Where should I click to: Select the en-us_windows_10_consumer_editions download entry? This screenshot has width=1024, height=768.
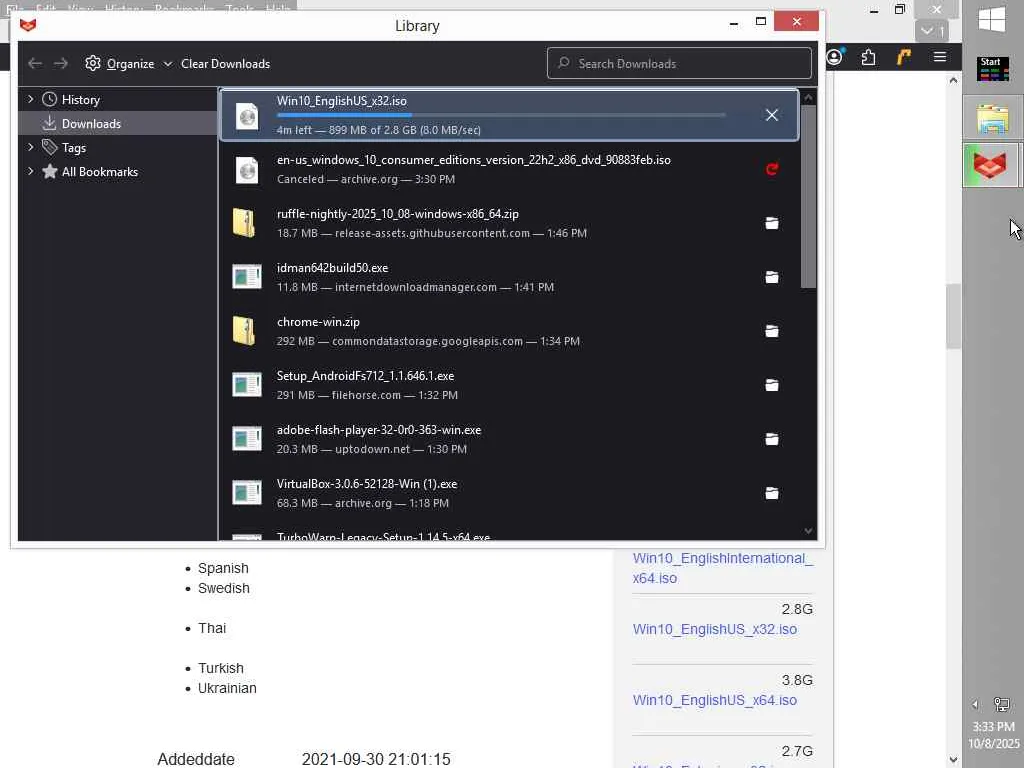(x=509, y=169)
